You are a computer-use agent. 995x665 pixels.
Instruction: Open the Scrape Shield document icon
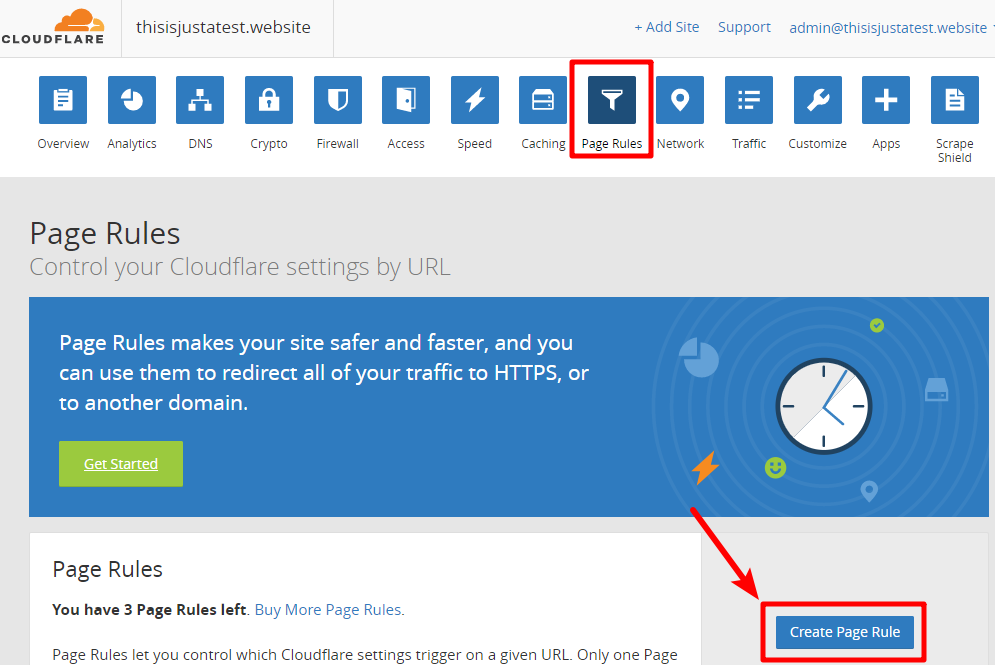pos(954,100)
